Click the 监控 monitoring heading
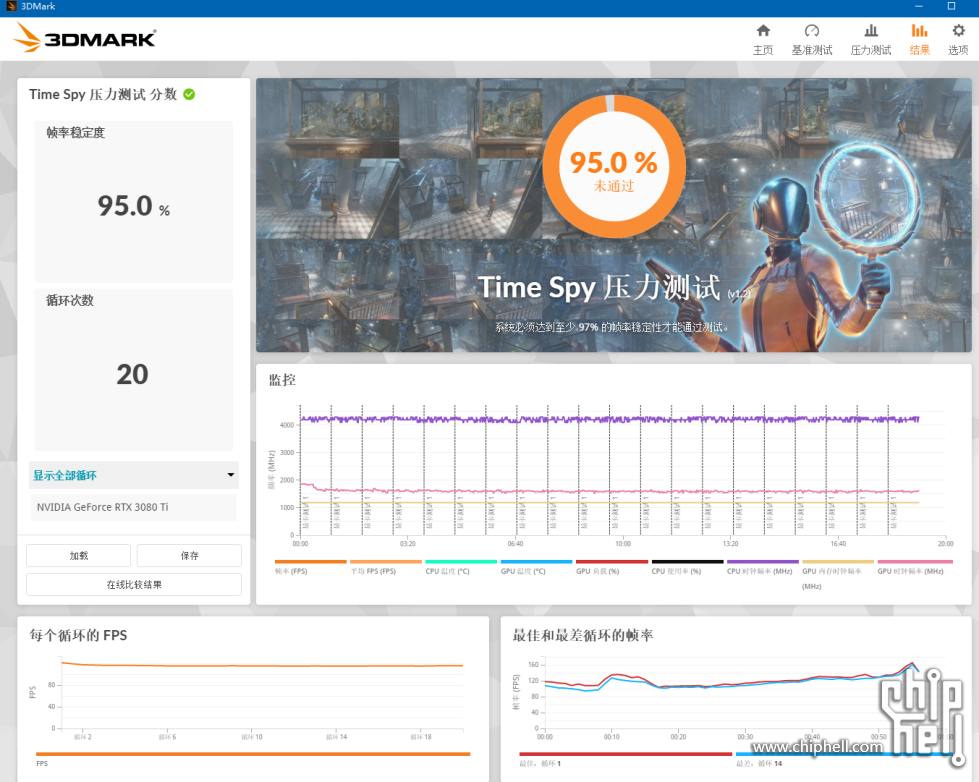The height and width of the screenshot is (782, 979). click(x=282, y=380)
